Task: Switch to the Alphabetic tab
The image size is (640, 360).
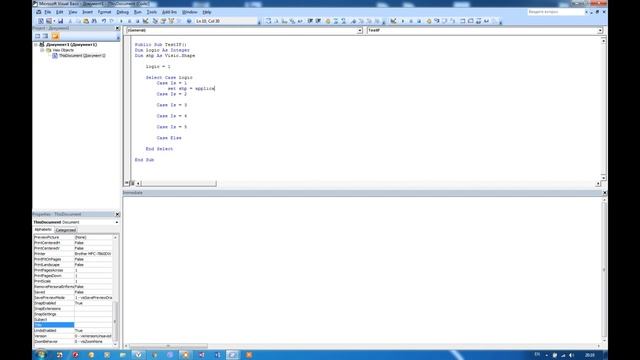Action: (x=43, y=230)
